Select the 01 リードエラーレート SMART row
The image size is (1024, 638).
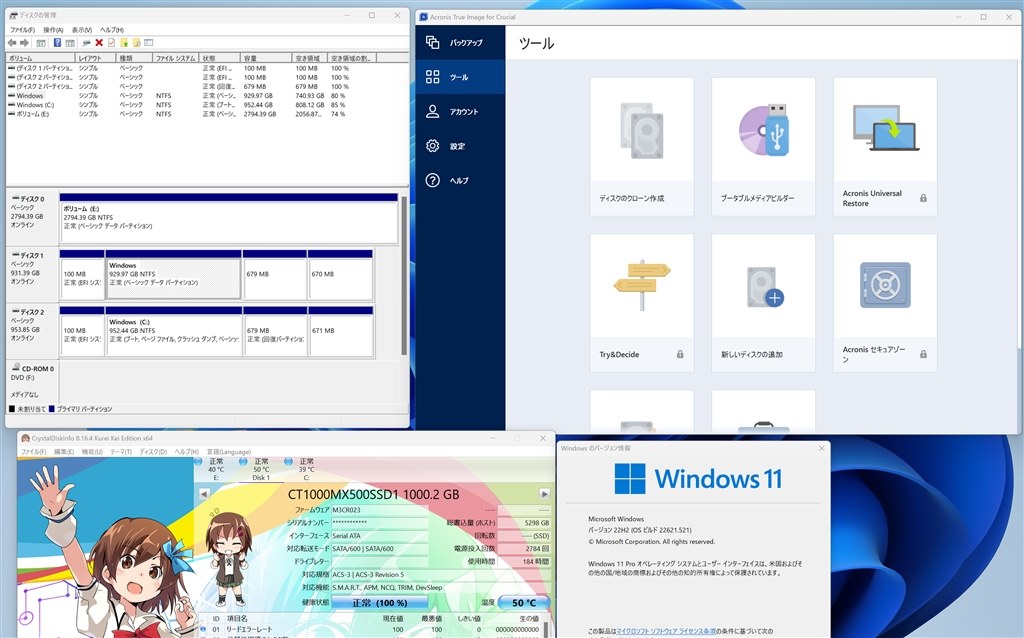coord(370,630)
